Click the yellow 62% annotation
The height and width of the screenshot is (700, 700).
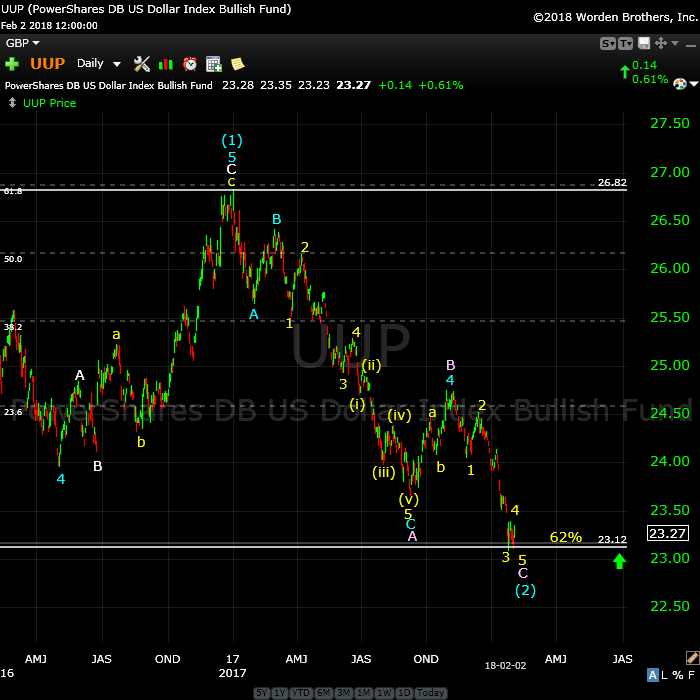click(566, 537)
